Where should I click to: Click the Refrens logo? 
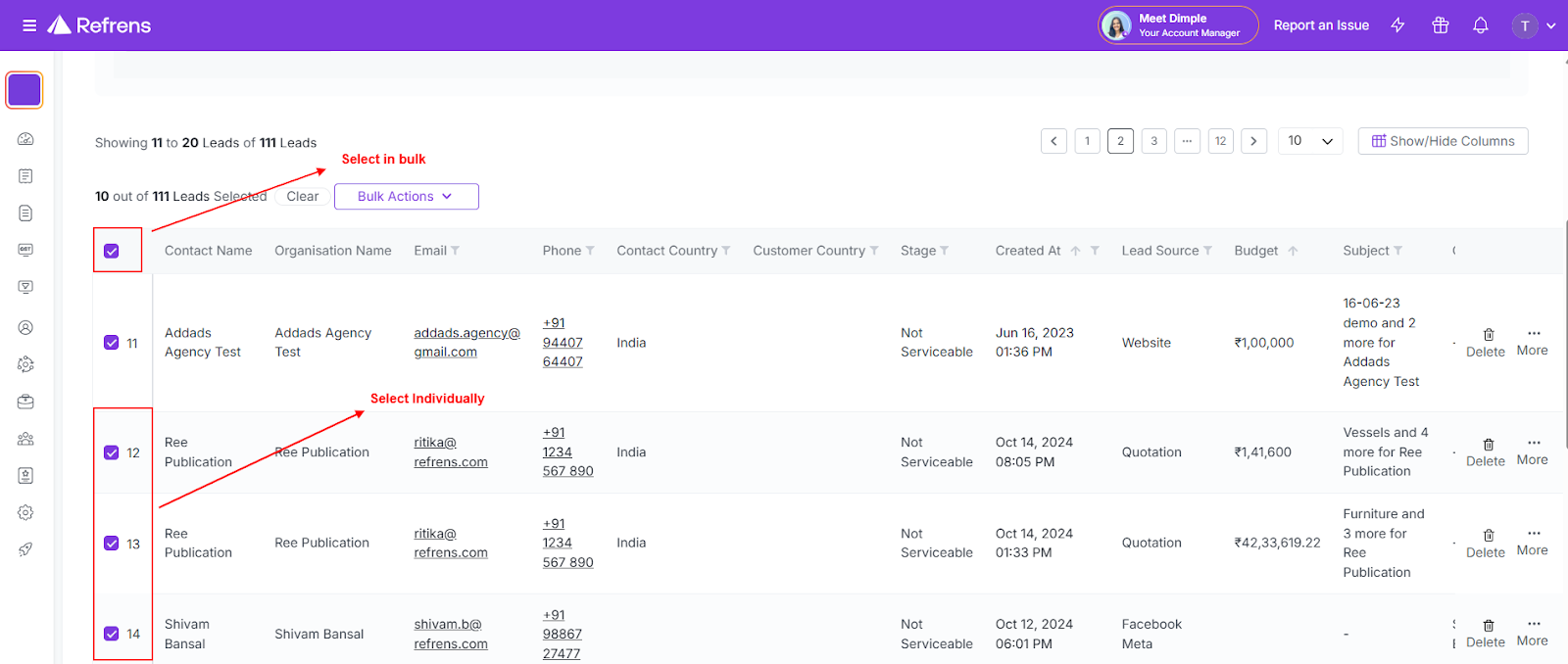[x=100, y=25]
